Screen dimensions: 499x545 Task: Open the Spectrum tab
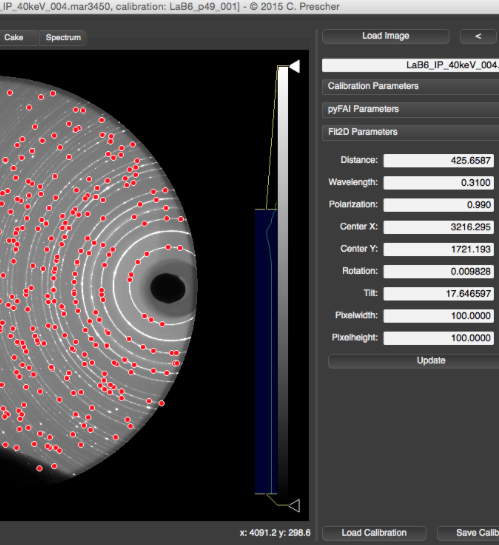63,38
